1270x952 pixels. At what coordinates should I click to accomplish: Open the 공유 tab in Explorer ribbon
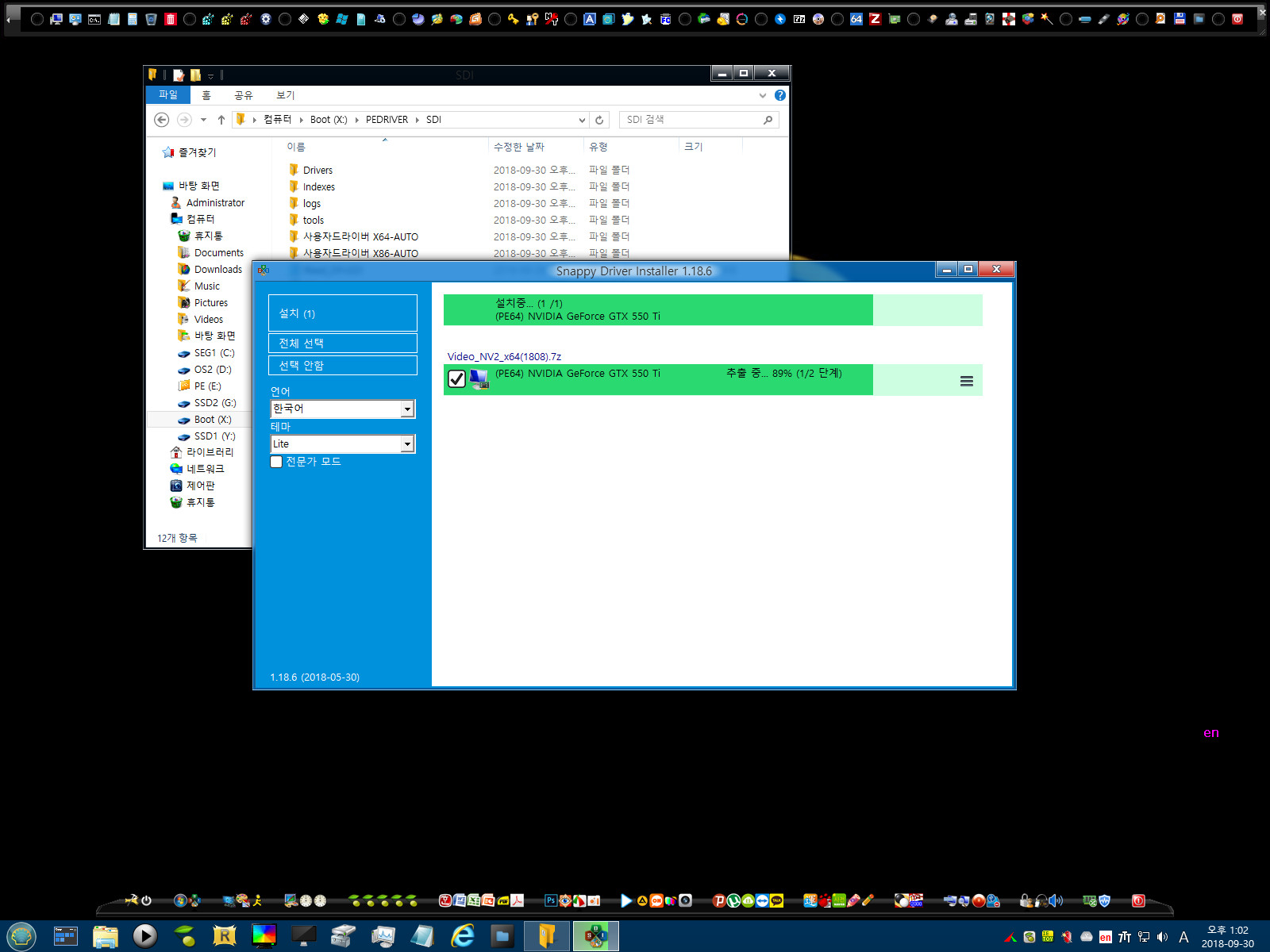tap(244, 95)
